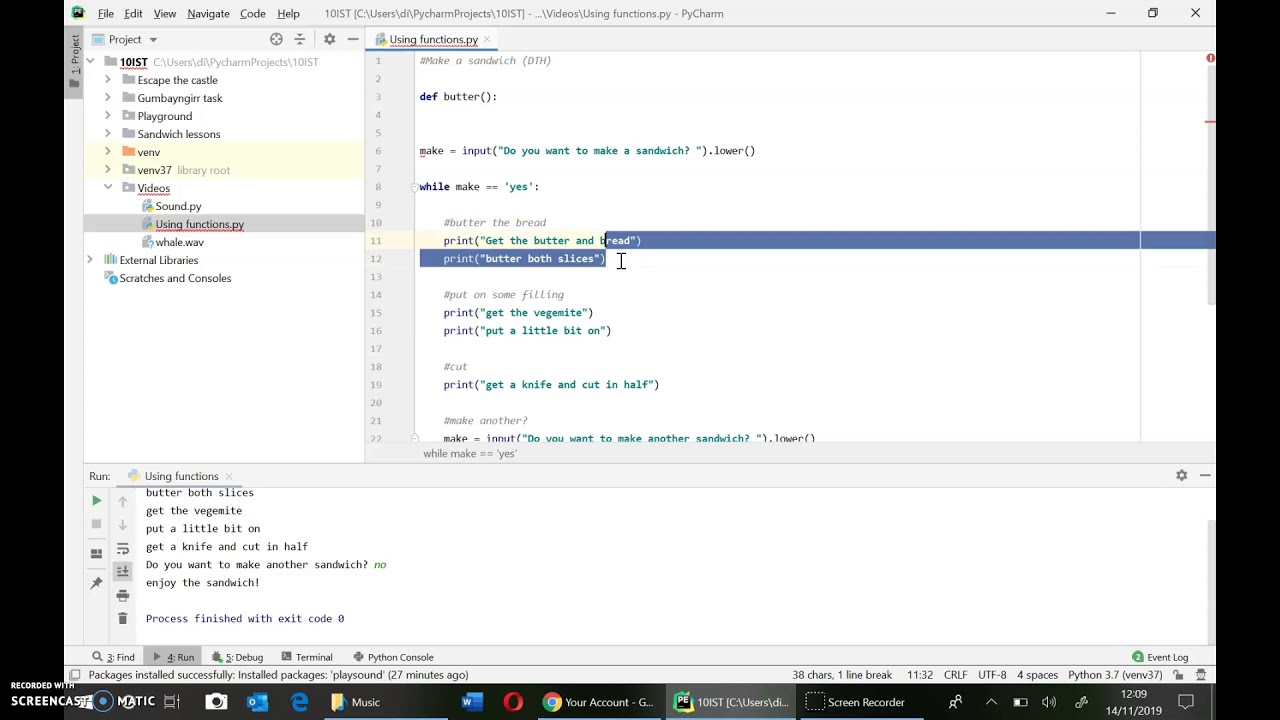Screen dimensions: 1280x720
Task: Open the Event Log
Action: click(x=1160, y=657)
